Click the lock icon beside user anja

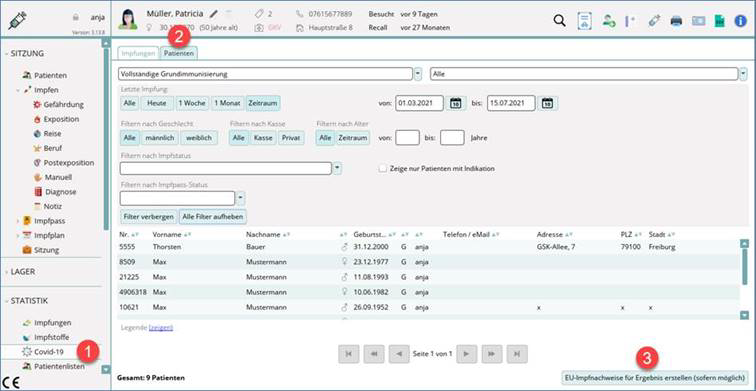coord(76,17)
